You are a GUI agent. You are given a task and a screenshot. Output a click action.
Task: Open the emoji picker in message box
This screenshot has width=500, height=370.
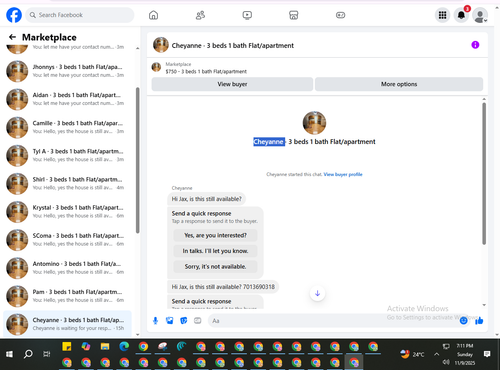point(463,321)
